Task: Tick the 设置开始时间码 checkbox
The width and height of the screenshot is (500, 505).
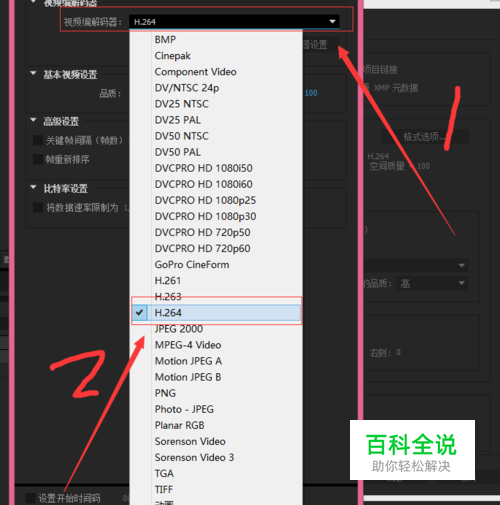Action: click(x=31, y=498)
